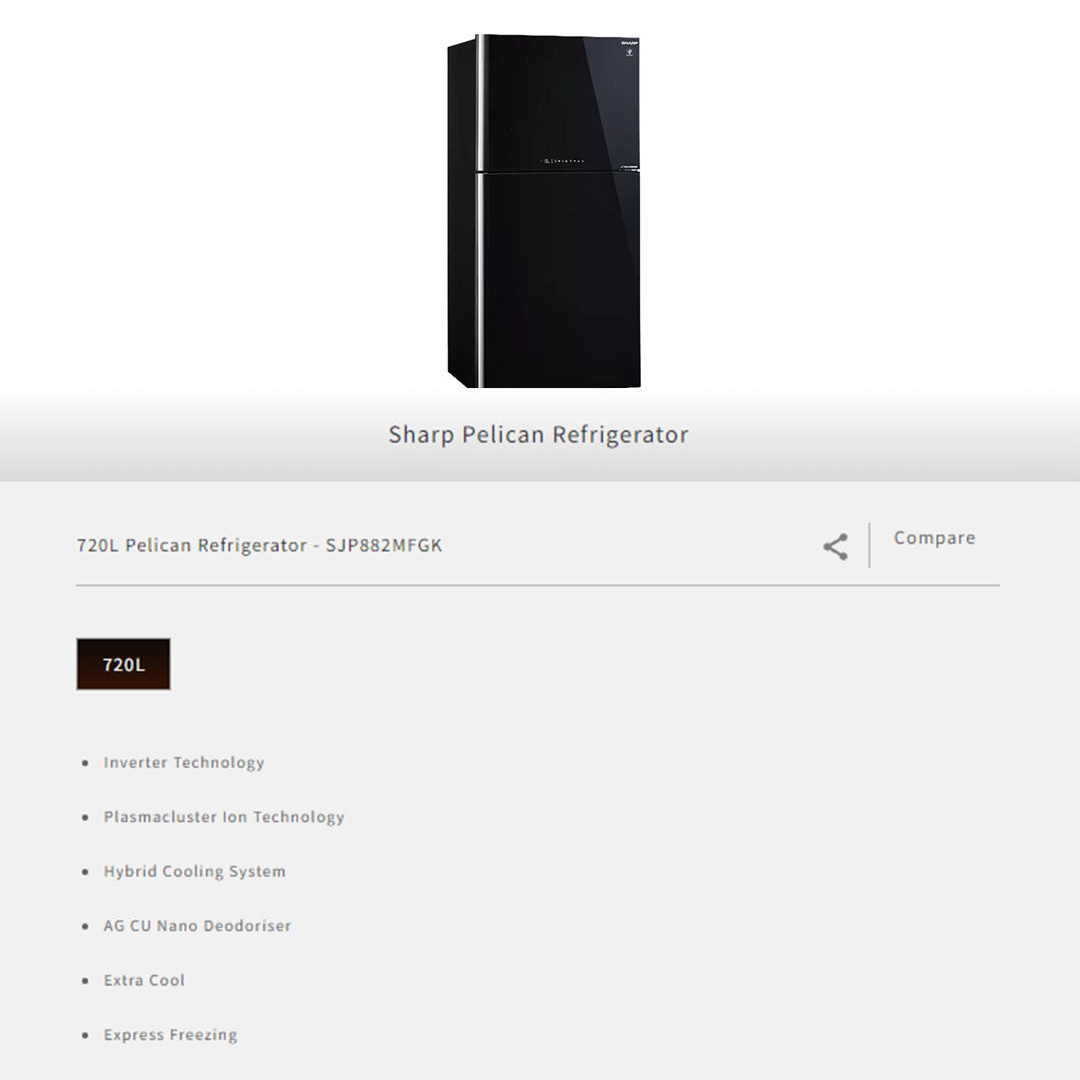Select the Inverter Technology feature
The image size is (1080, 1080).
[184, 763]
